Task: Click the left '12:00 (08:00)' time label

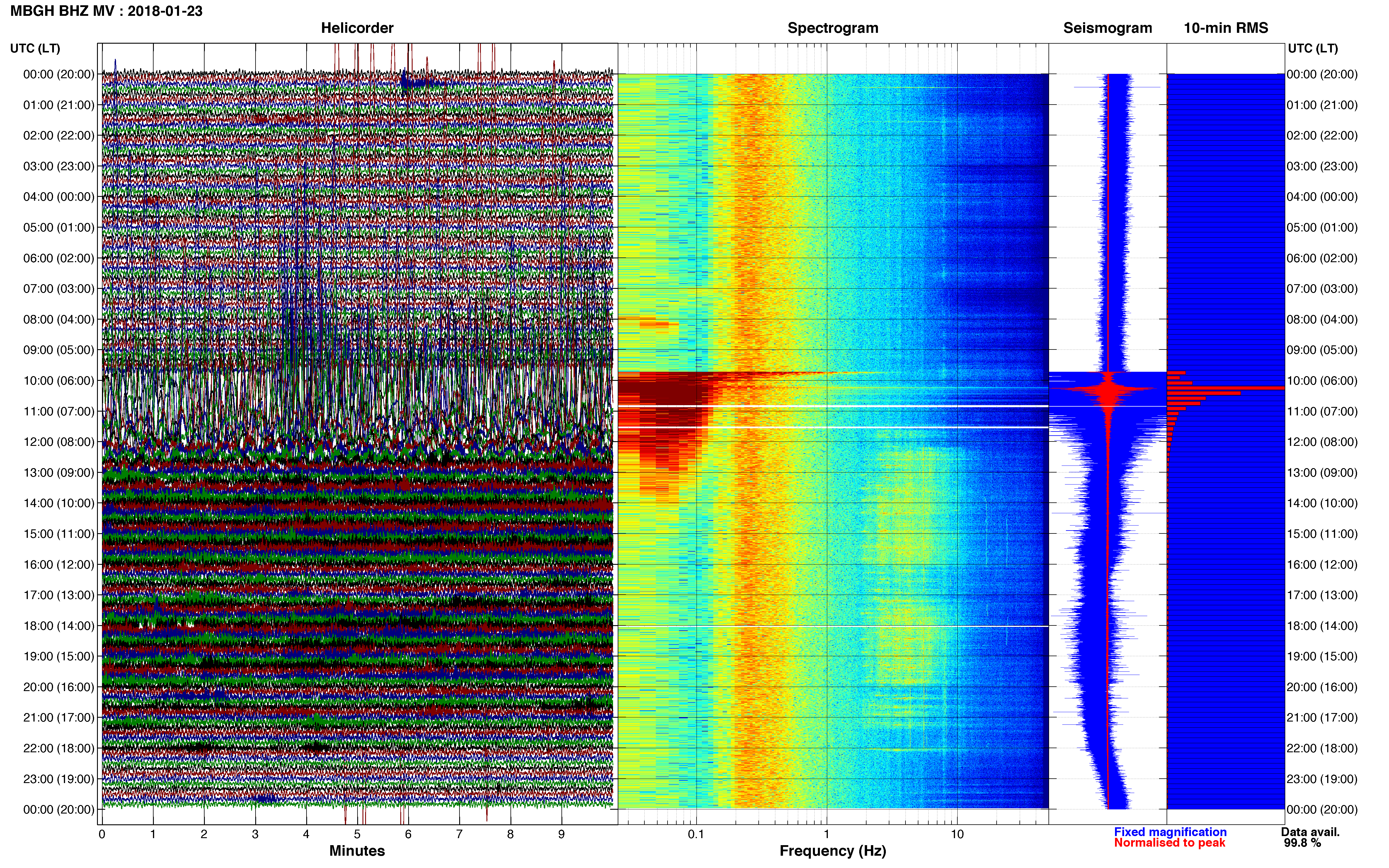Action: click(59, 441)
